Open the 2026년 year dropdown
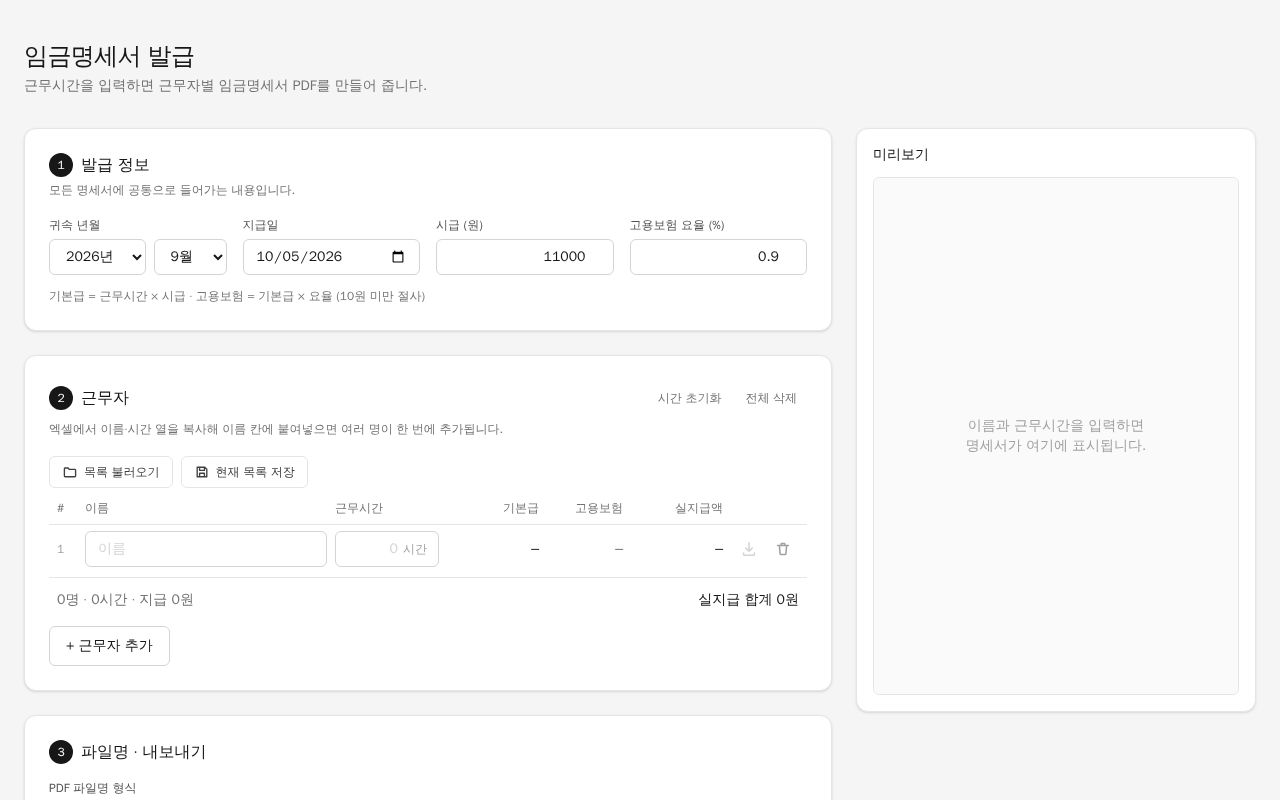The image size is (1280, 800). pyautogui.click(x=97, y=257)
